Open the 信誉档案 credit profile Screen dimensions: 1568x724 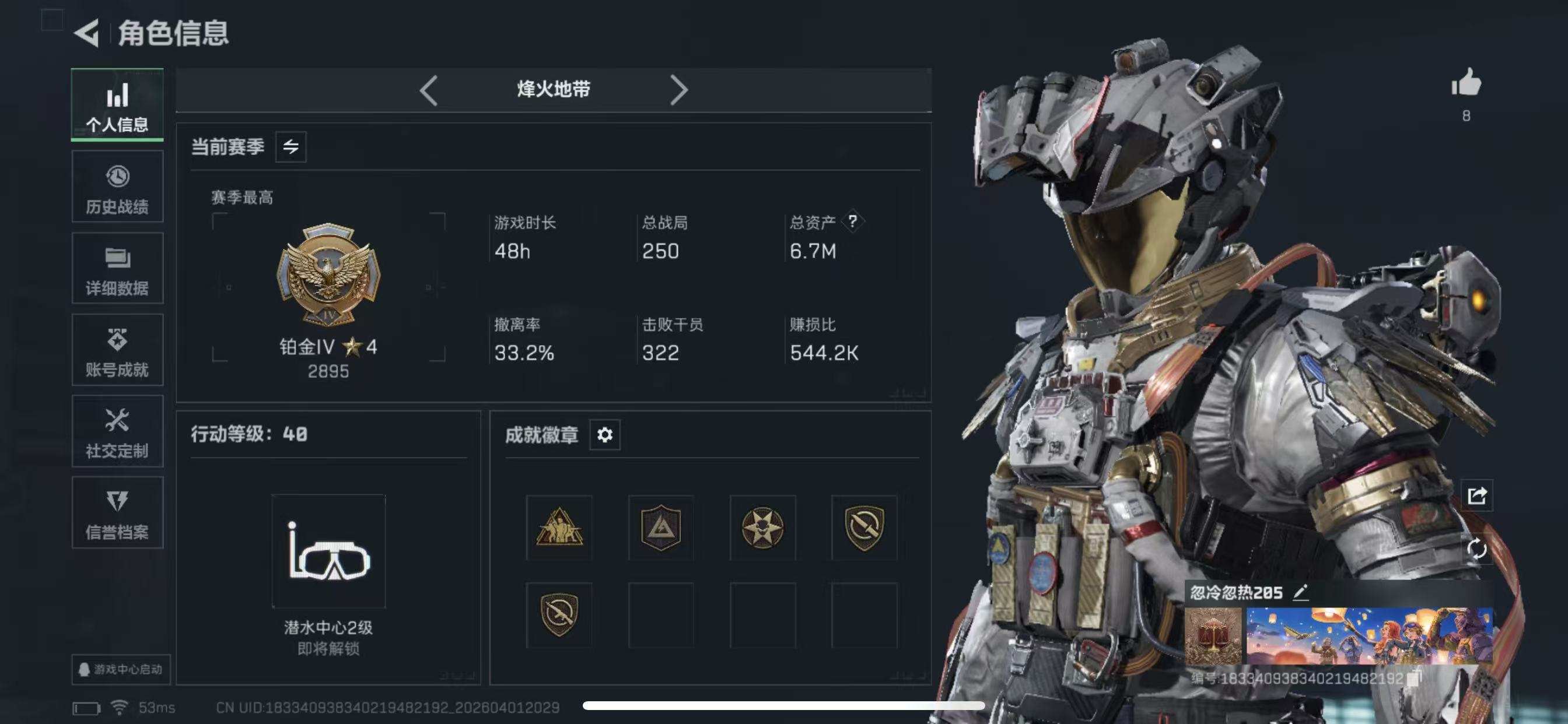click(x=117, y=513)
